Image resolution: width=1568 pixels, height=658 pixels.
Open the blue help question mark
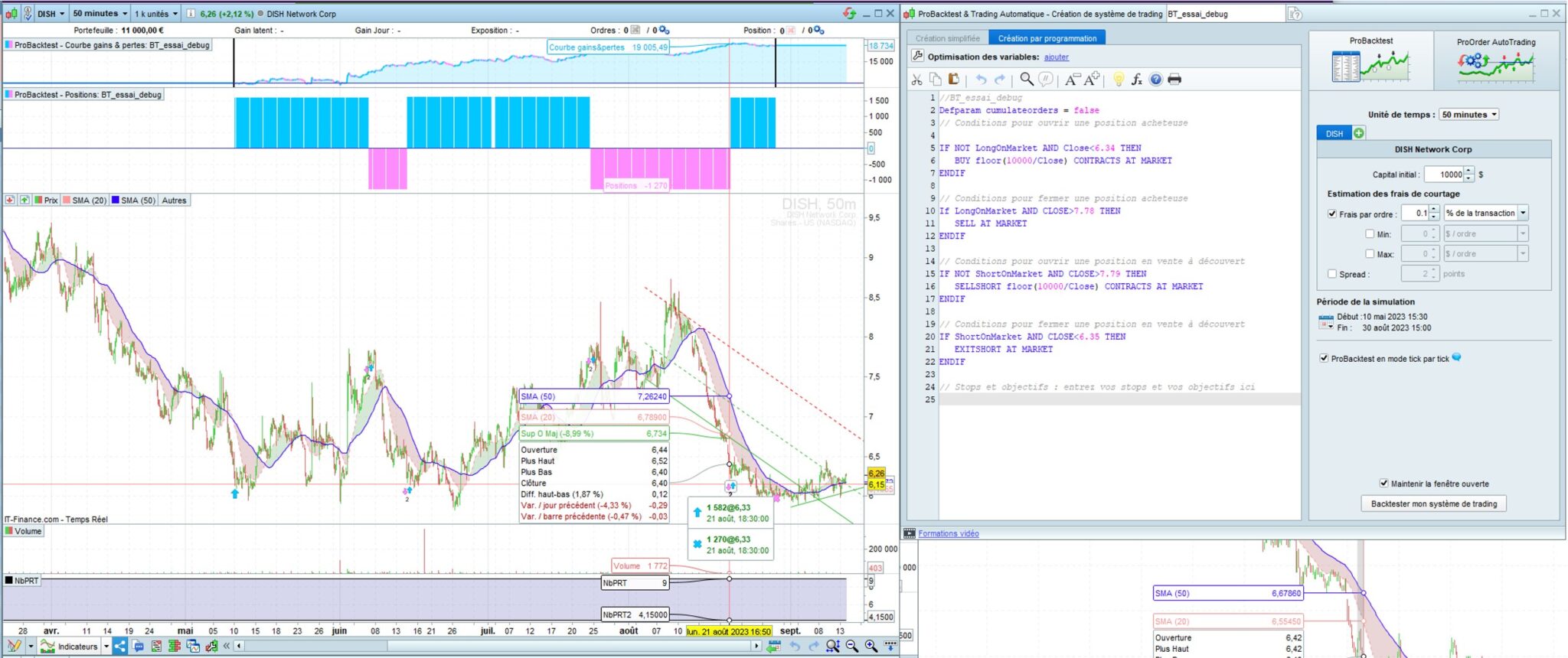pos(1156,80)
